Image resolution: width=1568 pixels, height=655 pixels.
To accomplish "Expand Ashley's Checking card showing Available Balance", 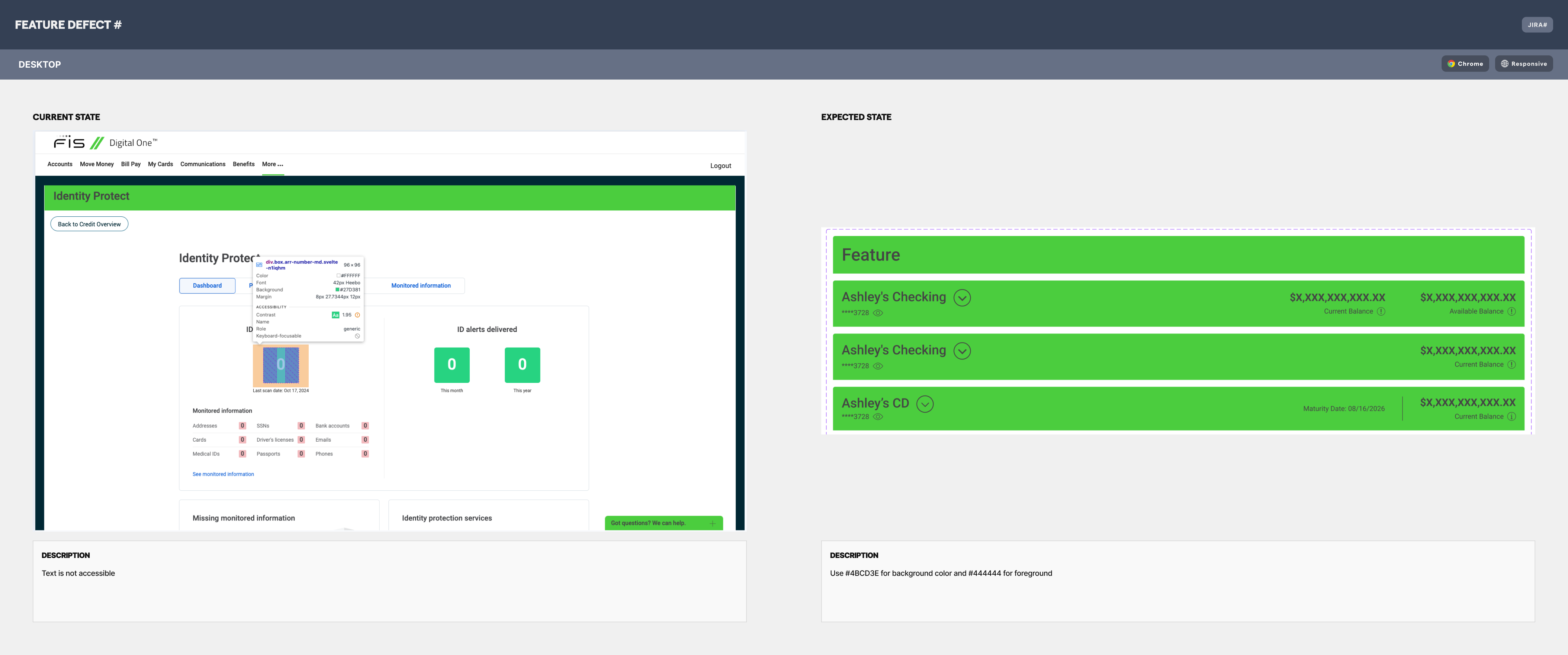I will (962, 297).
